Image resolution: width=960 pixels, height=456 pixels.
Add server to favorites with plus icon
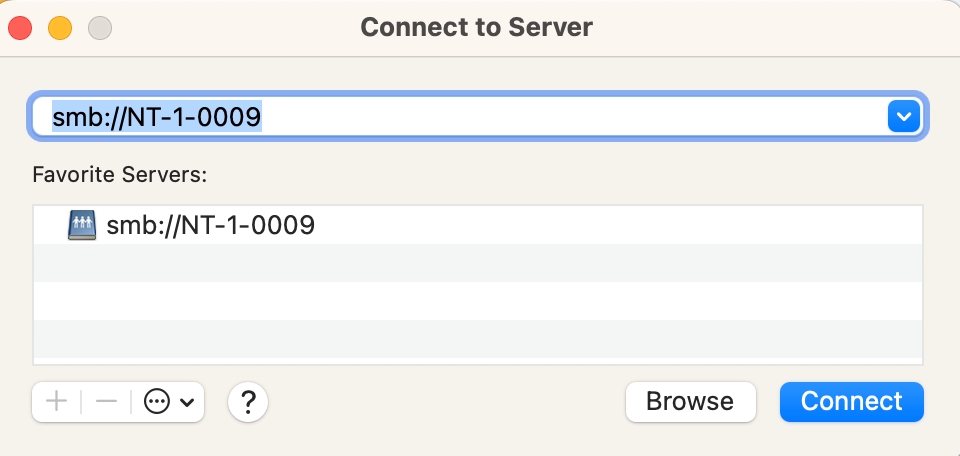point(57,402)
